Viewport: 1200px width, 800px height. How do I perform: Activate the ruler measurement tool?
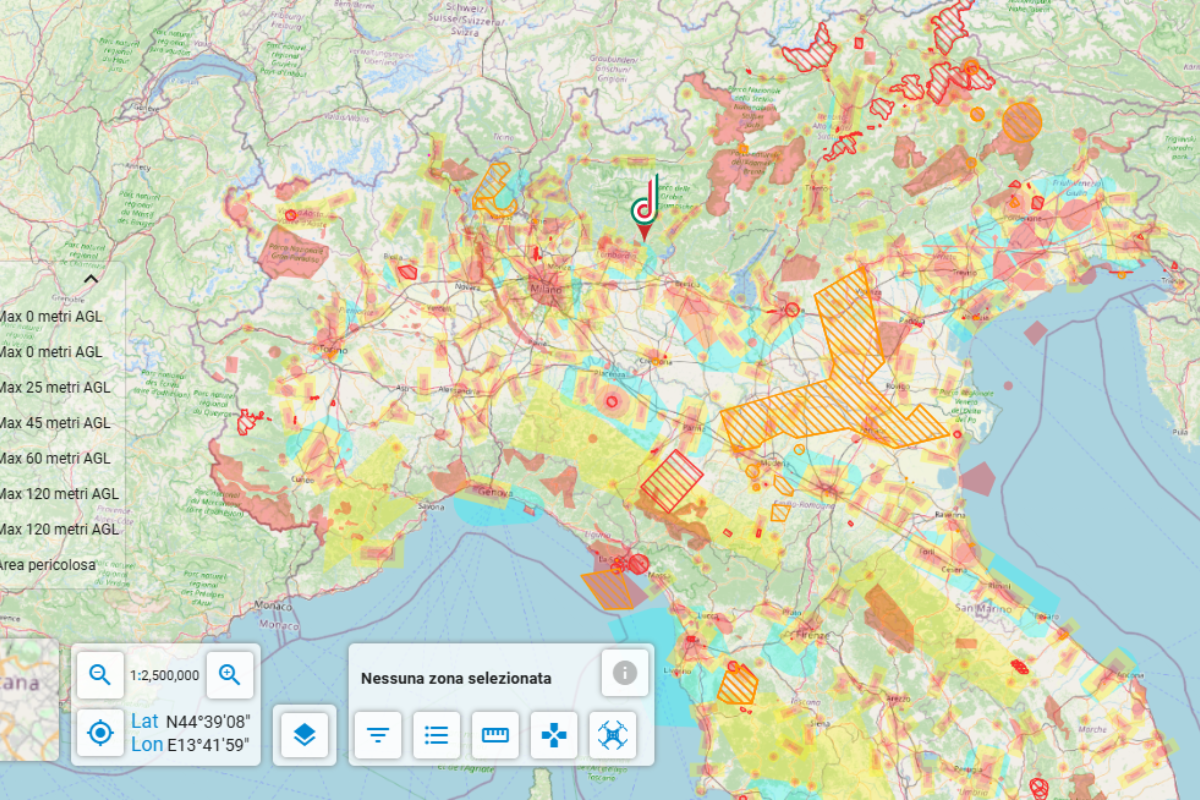pyautogui.click(x=495, y=735)
